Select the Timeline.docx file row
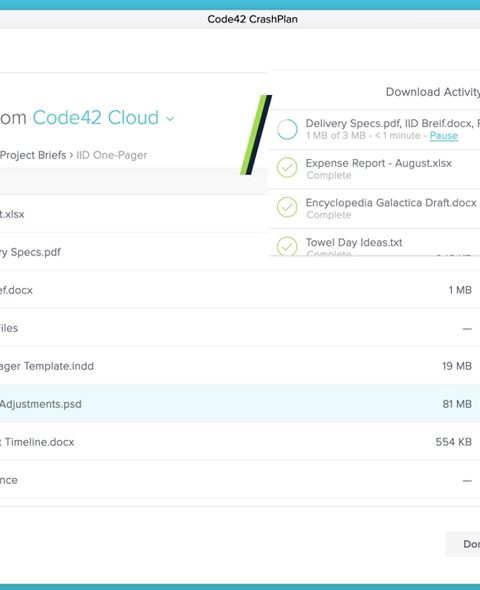This screenshot has height=590, width=480. pyautogui.click(x=240, y=442)
